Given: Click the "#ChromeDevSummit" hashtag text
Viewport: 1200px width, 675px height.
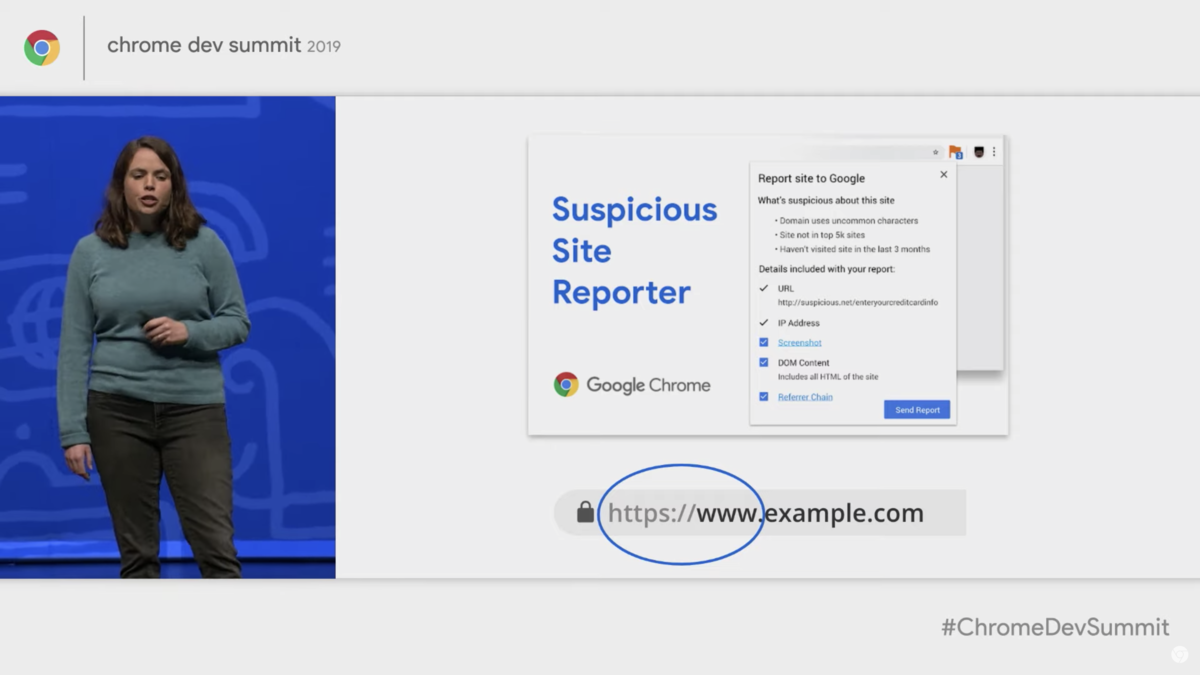Looking at the screenshot, I should [x=1055, y=627].
